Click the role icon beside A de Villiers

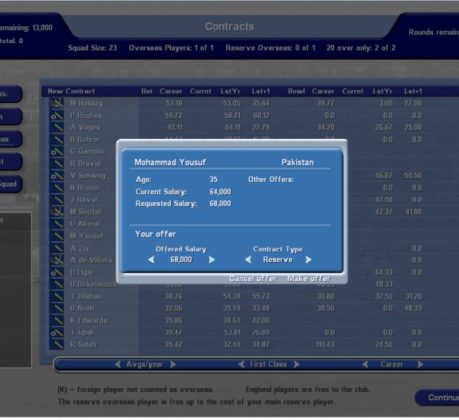[57, 260]
